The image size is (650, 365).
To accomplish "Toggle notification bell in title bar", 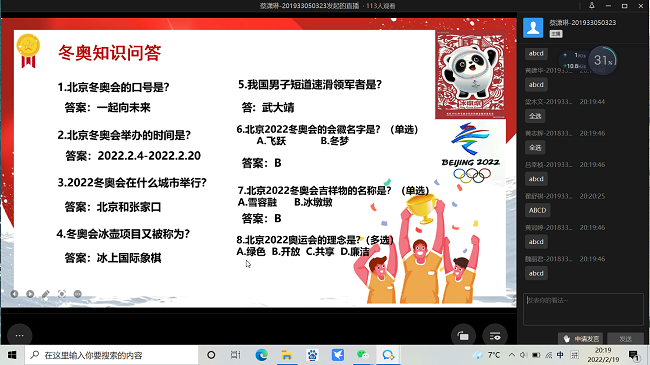I will click(x=592, y=5).
